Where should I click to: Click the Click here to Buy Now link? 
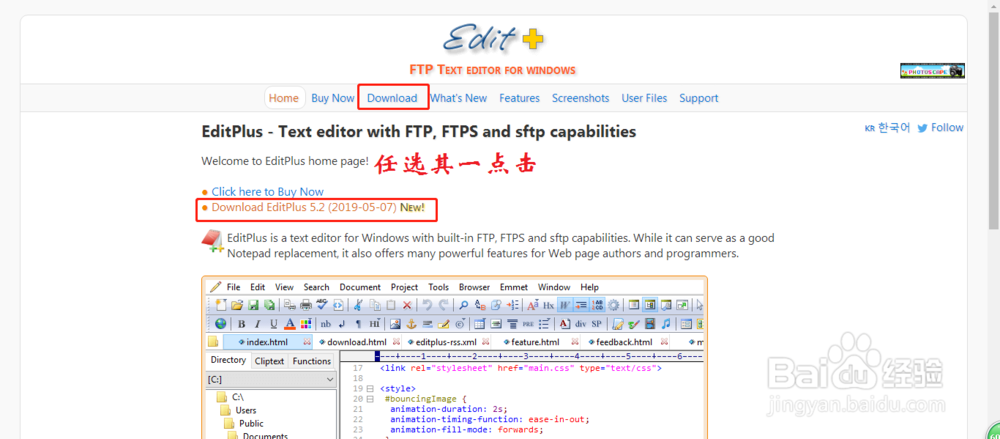pyautogui.click(x=267, y=191)
